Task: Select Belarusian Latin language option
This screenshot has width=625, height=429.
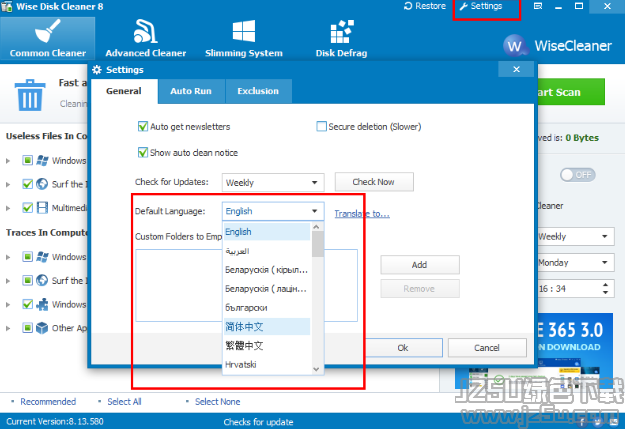Action: coord(267,289)
